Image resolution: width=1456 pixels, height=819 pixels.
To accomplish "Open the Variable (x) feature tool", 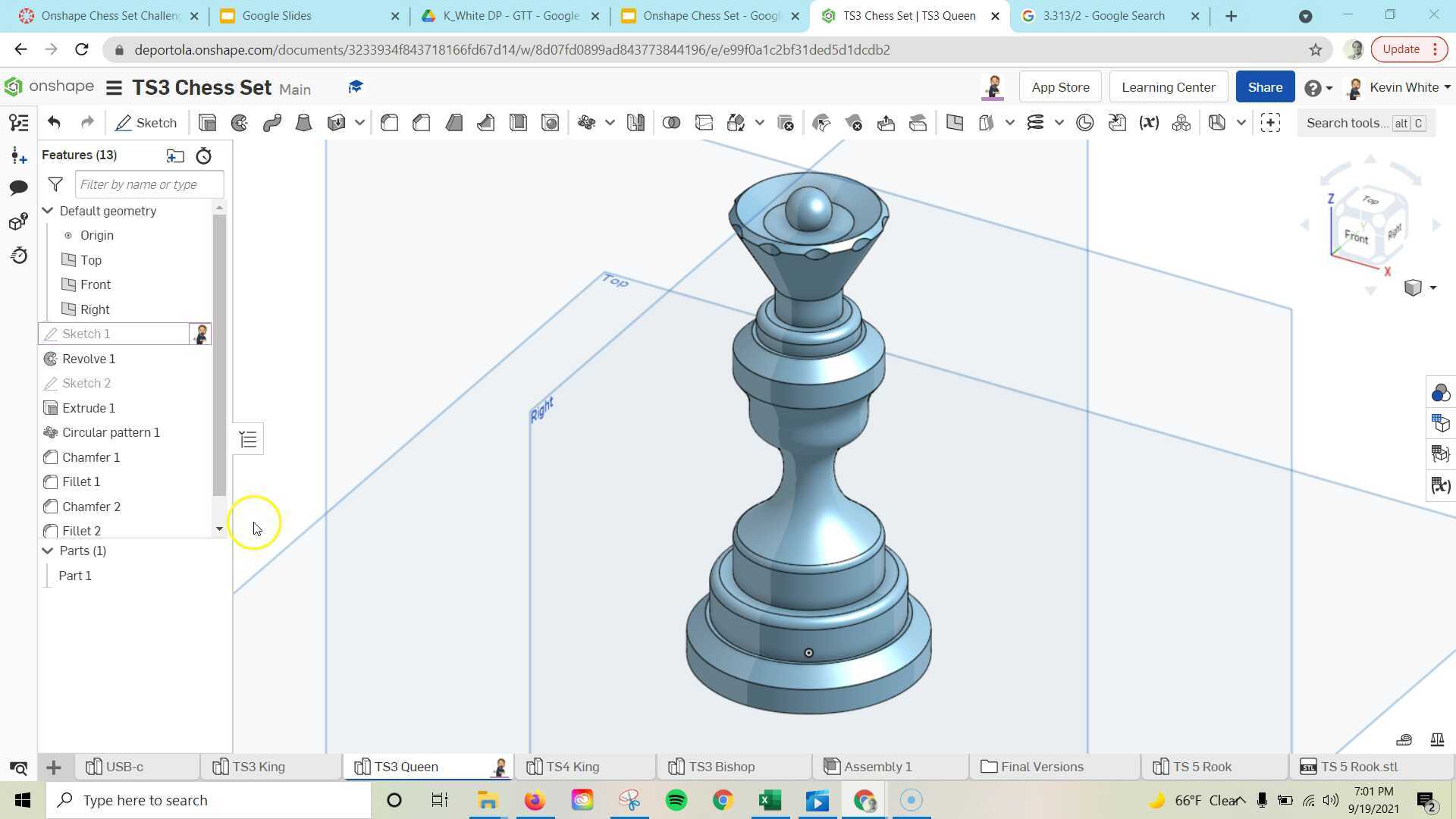I will [1148, 122].
